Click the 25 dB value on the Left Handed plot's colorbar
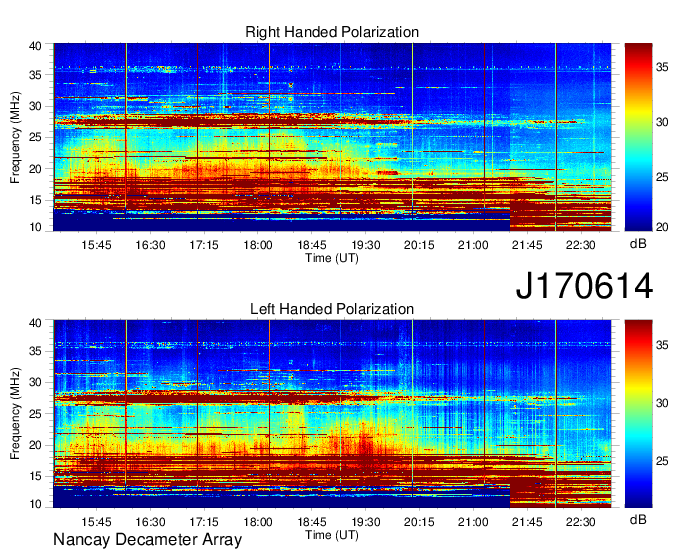The image size is (680, 552). click(662, 461)
